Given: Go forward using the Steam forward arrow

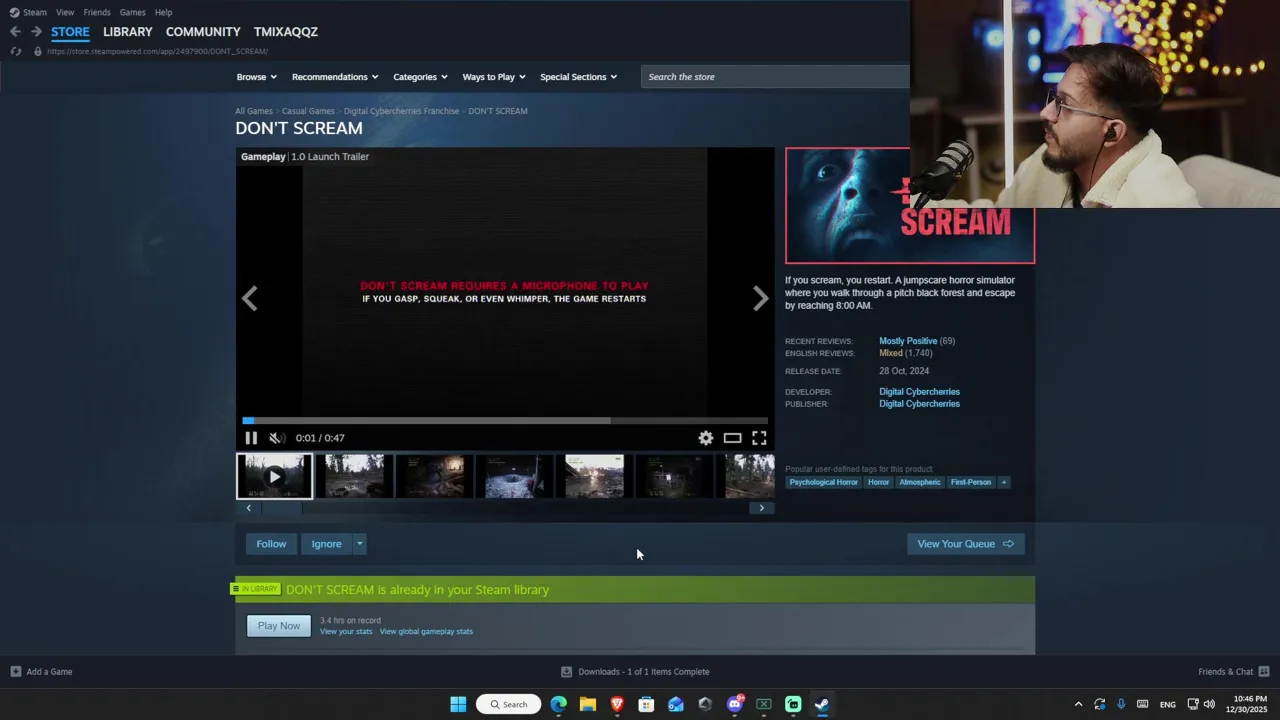Looking at the screenshot, I should click(x=36, y=32).
